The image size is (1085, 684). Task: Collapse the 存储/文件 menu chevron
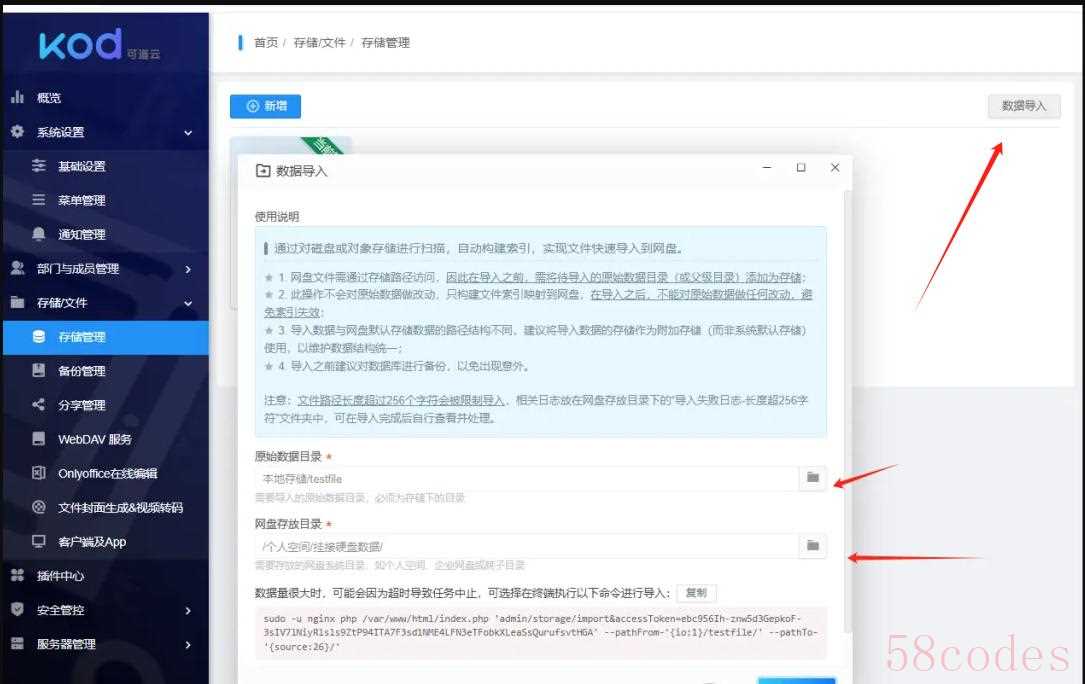[x=188, y=303]
